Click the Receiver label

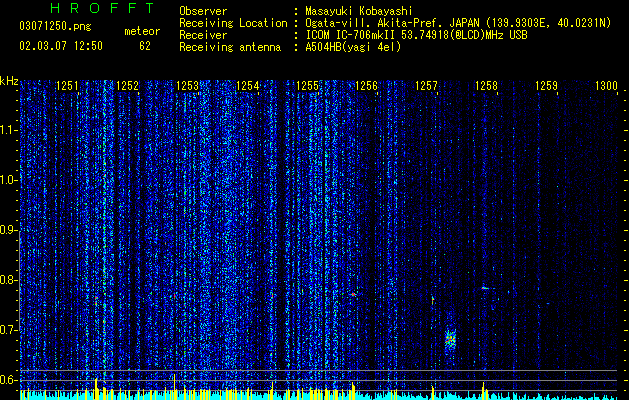click(x=203, y=35)
